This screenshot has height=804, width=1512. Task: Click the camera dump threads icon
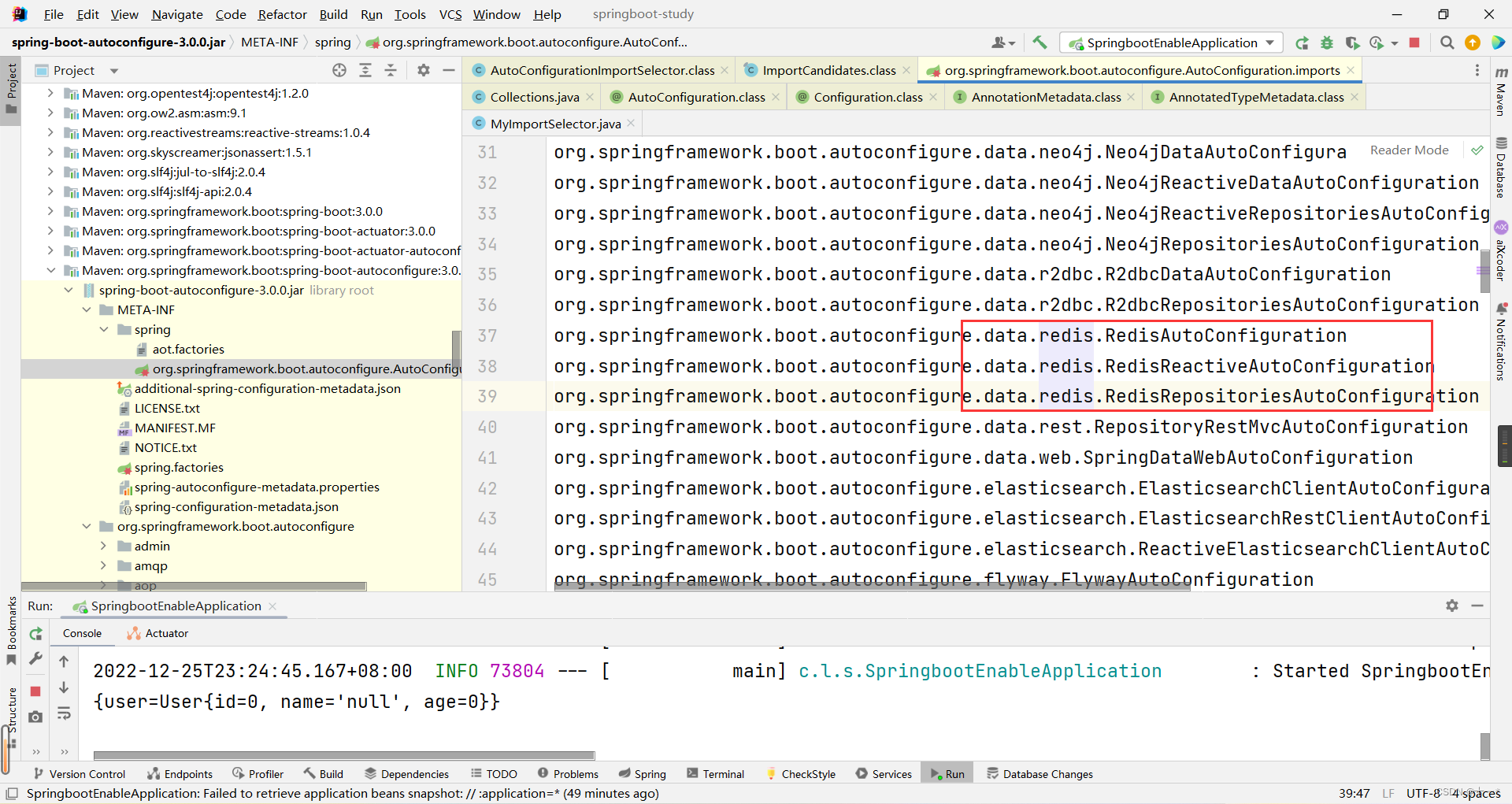[x=36, y=717]
